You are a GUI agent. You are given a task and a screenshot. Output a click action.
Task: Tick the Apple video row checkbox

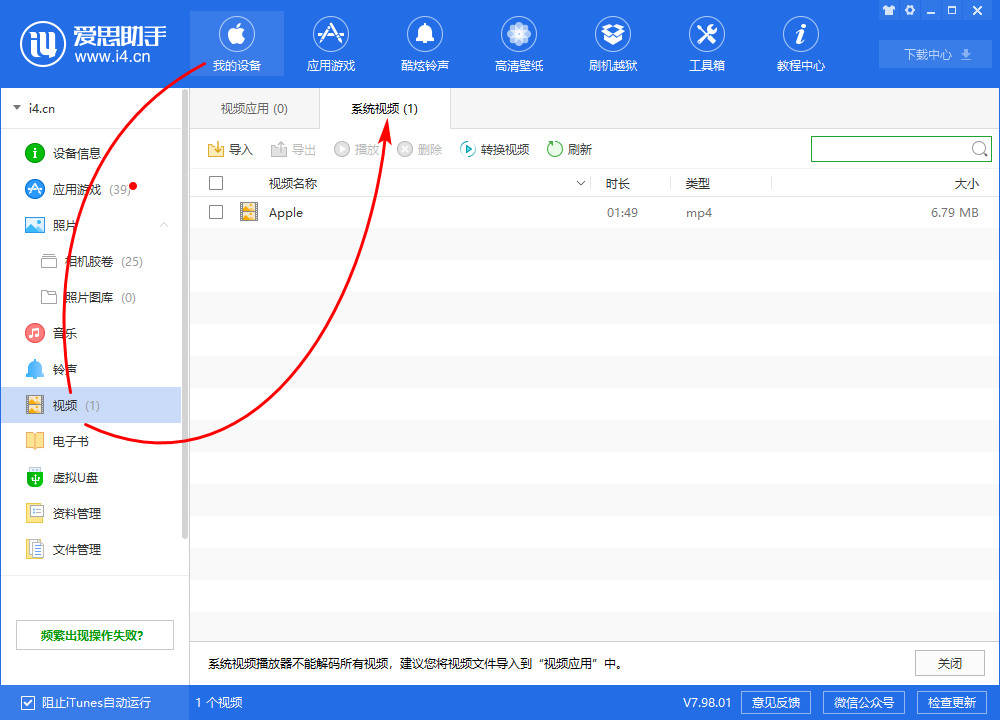[x=216, y=212]
